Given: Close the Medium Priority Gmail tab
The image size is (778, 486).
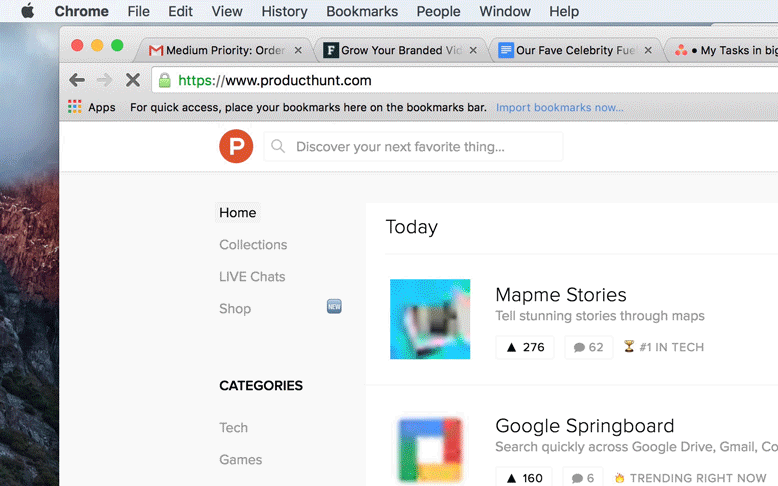Looking at the screenshot, I should click(298, 50).
